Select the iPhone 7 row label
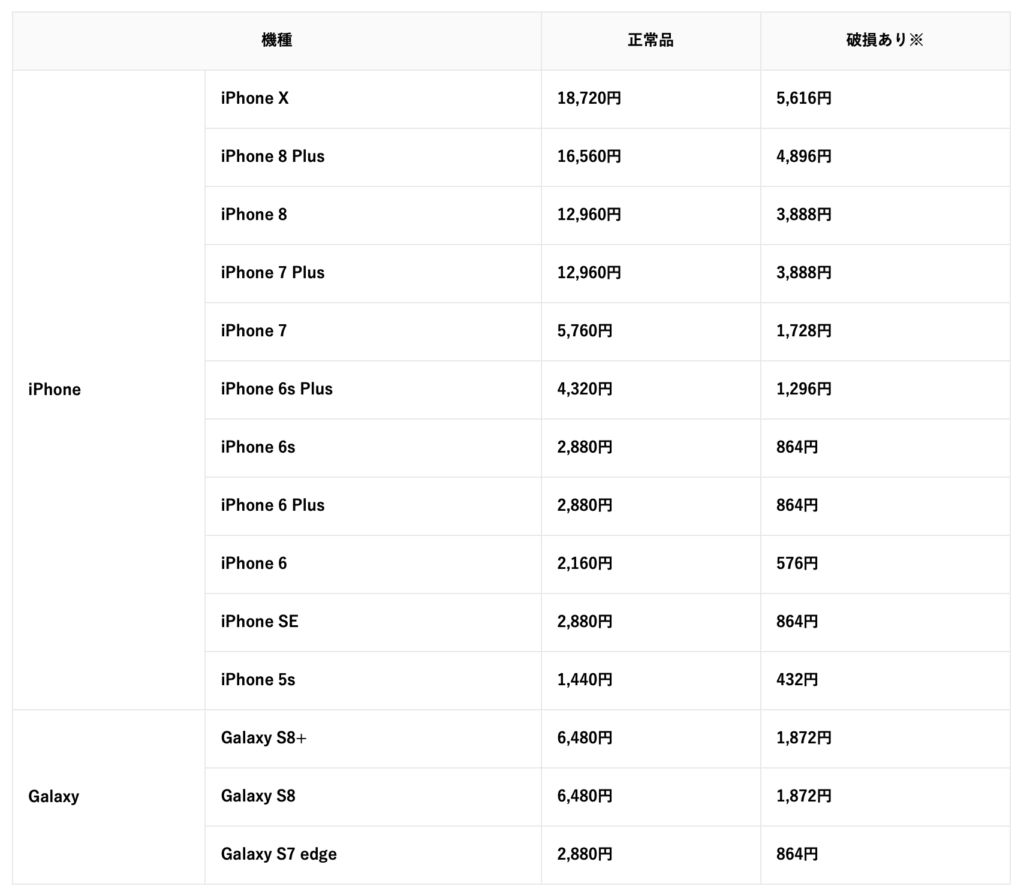 (x=373, y=332)
